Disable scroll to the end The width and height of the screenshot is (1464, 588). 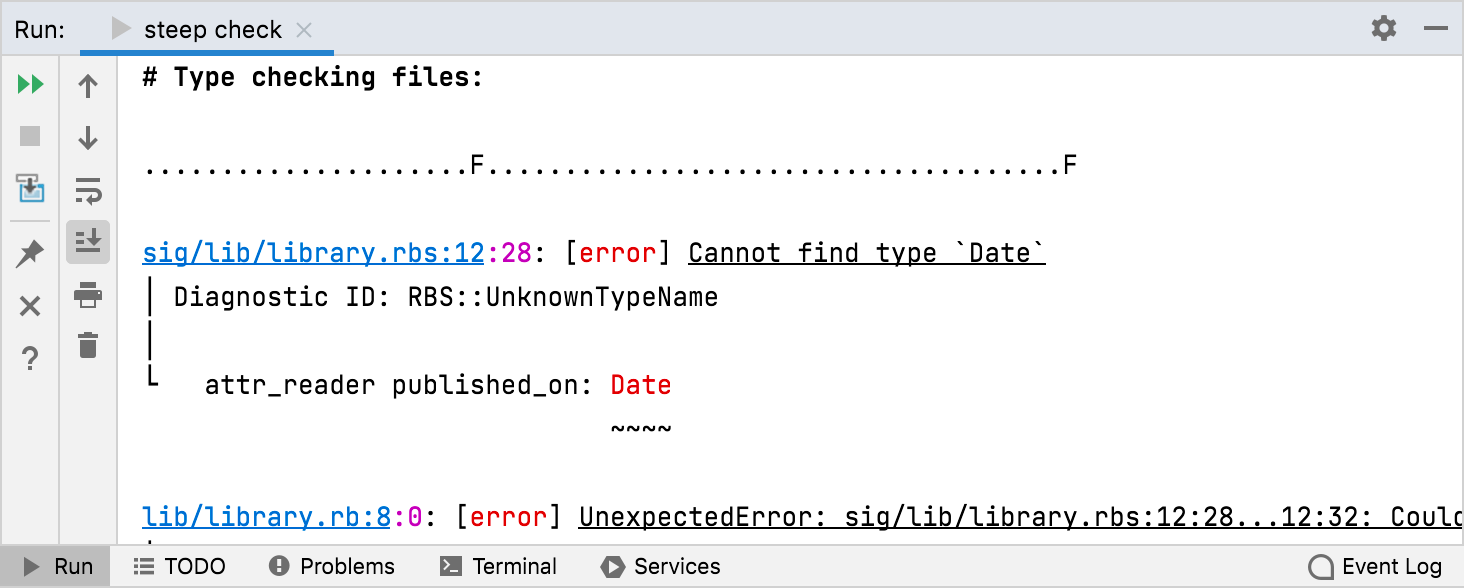[88, 242]
